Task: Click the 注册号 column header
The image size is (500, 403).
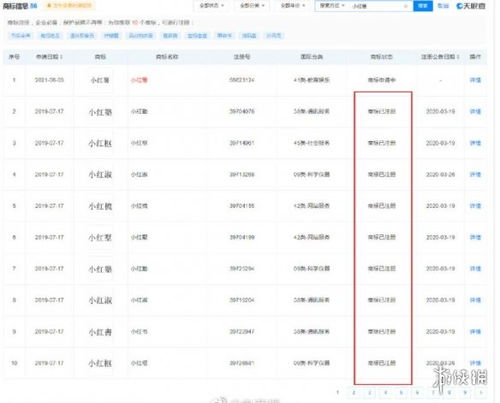Action: (242, 57)
